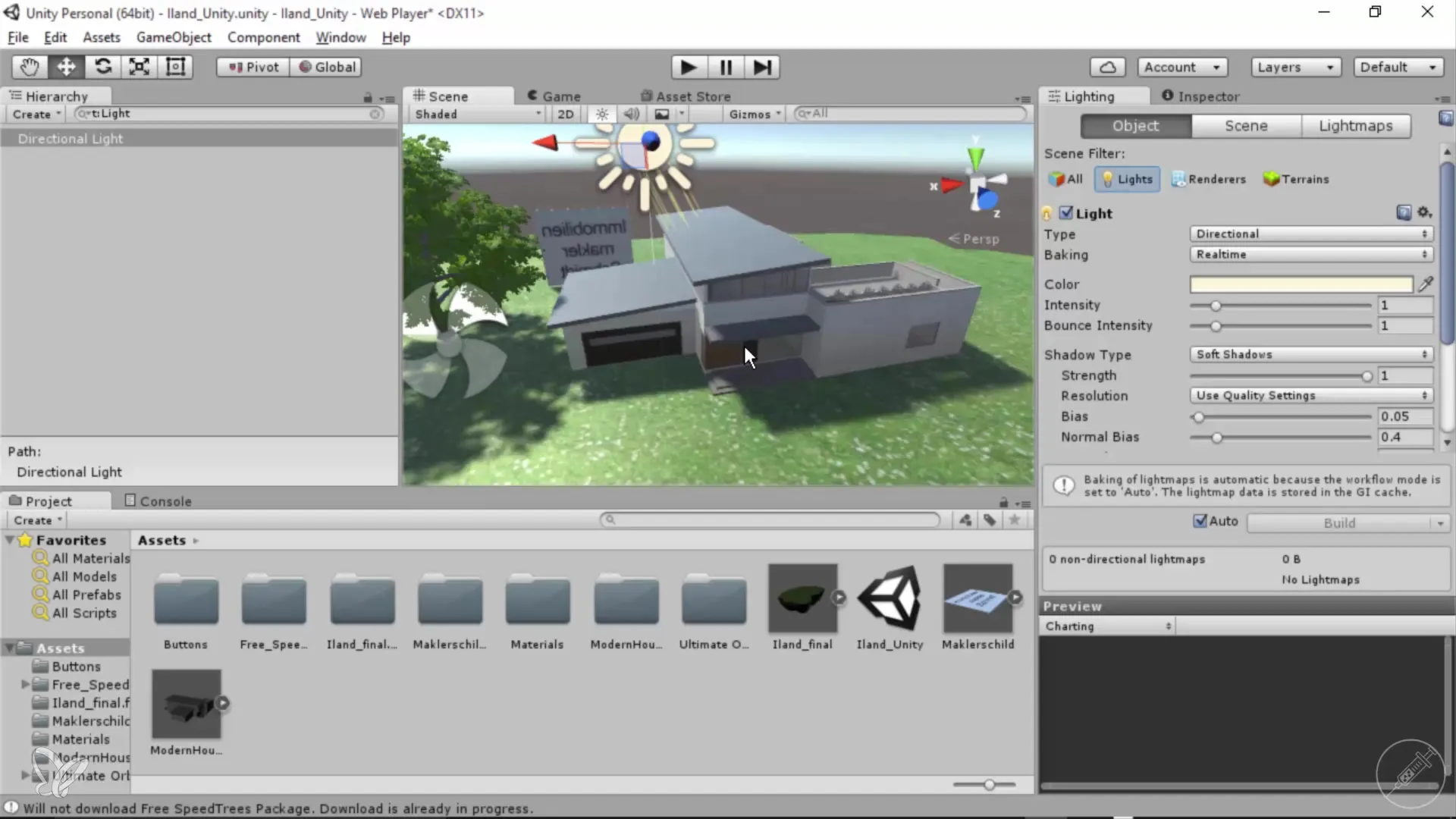Select the Rotate tool
Image resolution: width=1456 pixels, height=819 pixels.
pyautogui.click(x=102, y=67)
